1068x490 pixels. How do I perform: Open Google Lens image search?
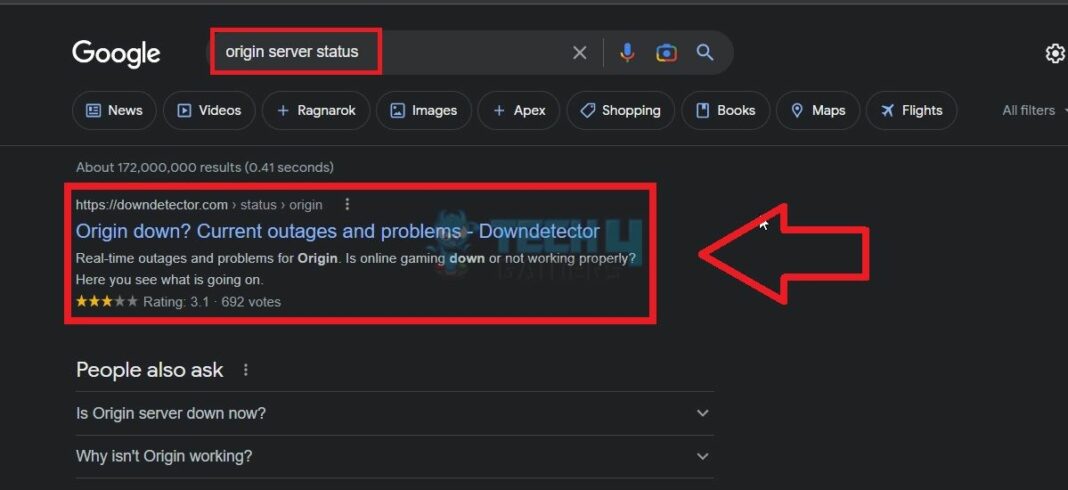click(666, 53)
